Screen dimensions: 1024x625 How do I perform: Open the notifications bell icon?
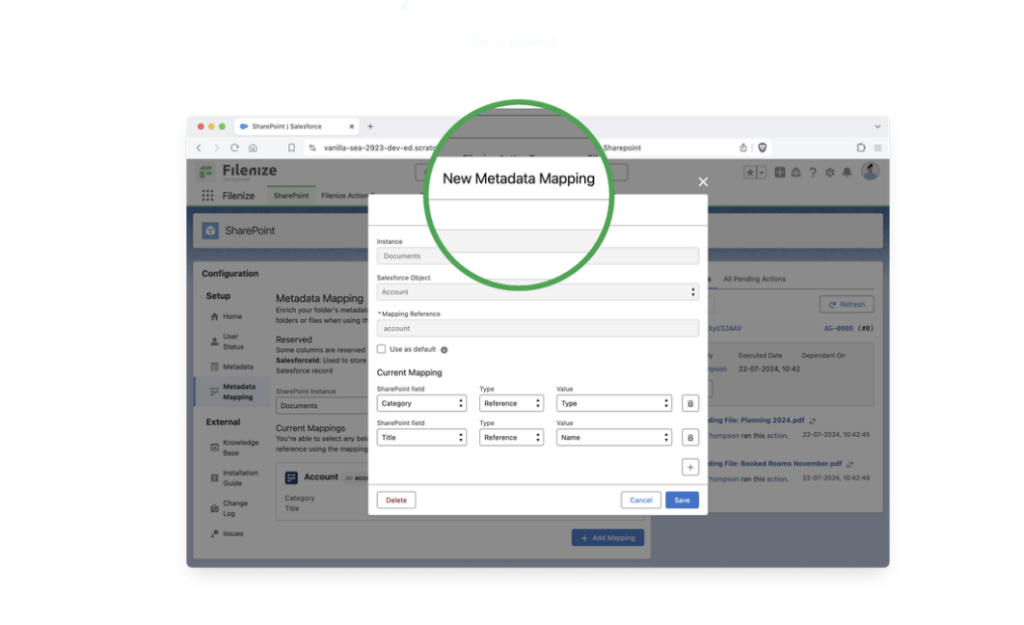(x=847, y=172)
